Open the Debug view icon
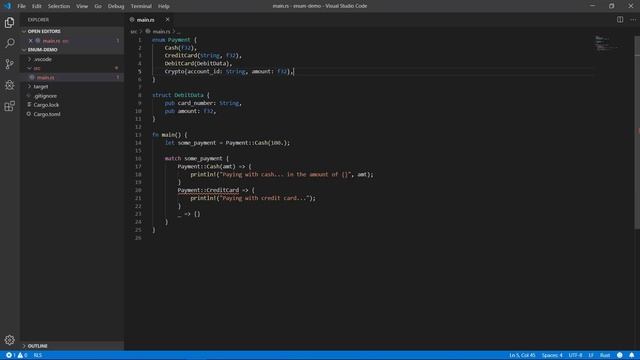 point(9,85)
